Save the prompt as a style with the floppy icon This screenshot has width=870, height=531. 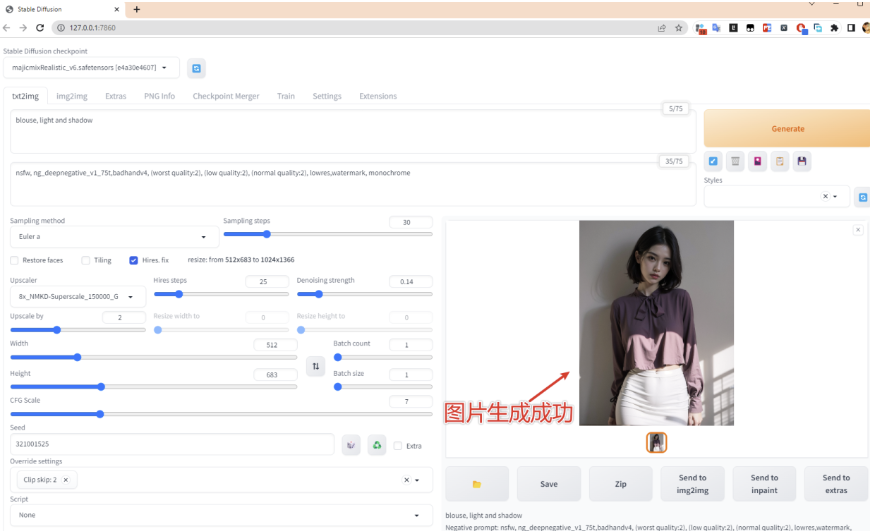tap(802, 161)
